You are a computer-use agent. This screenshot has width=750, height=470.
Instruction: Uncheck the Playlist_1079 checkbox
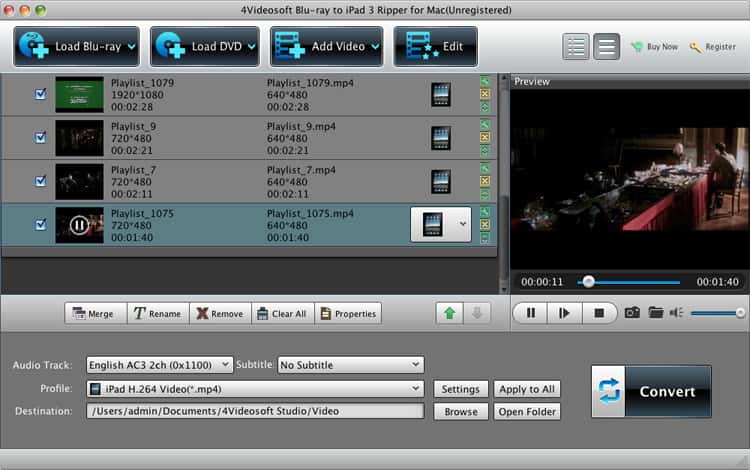point(41,94)
